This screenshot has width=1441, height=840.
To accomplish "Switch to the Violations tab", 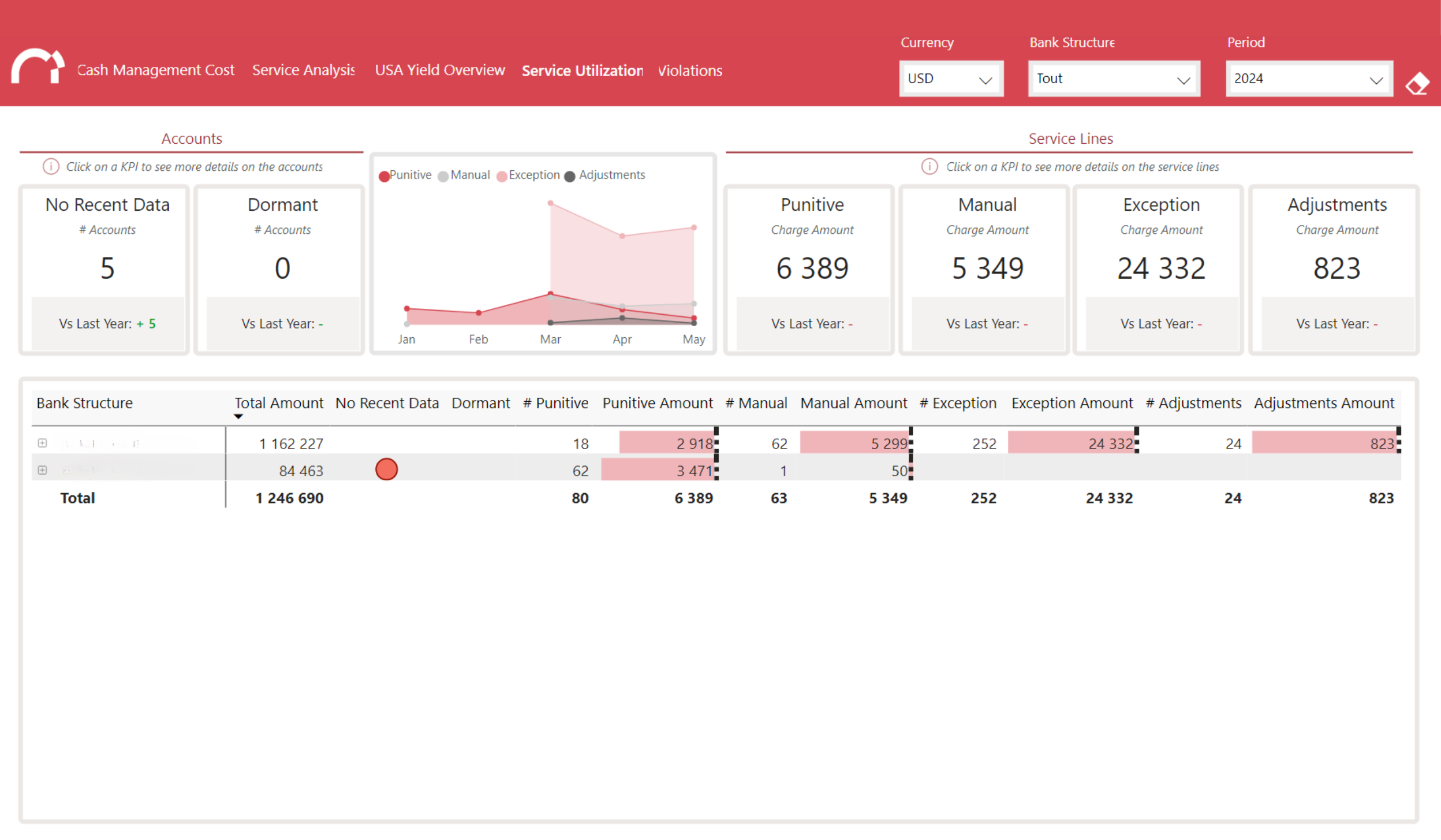I will [690, 70].
